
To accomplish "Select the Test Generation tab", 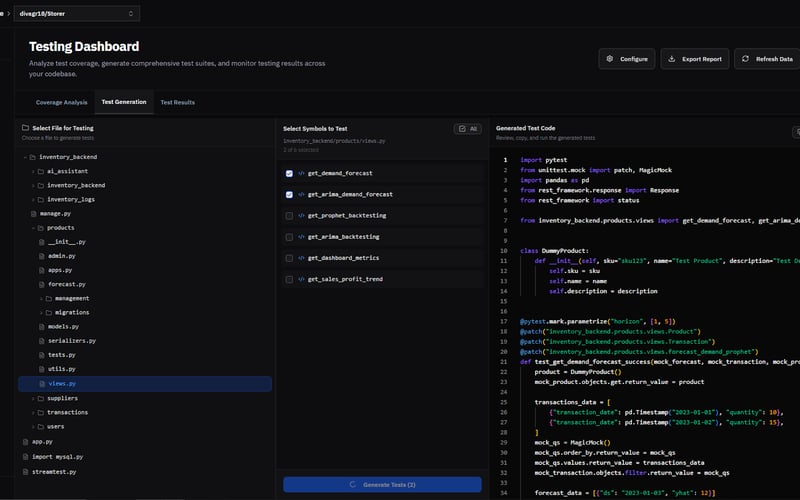I will 124,102.
